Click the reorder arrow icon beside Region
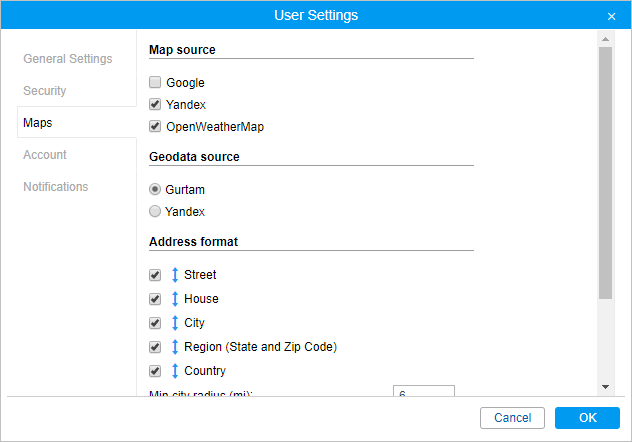The width and height of the screenshot is (632, 442). (x=175, y=347)
